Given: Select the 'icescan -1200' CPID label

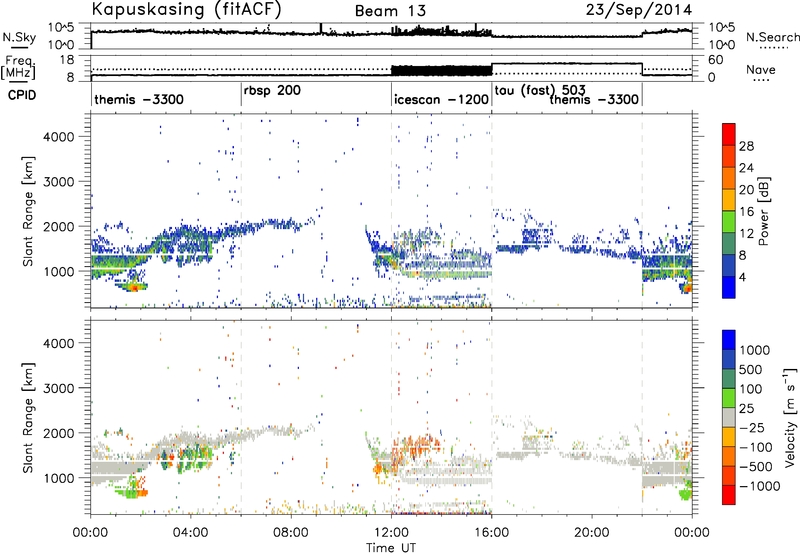Looking at the screenshot, I should [x=441, y=99].
